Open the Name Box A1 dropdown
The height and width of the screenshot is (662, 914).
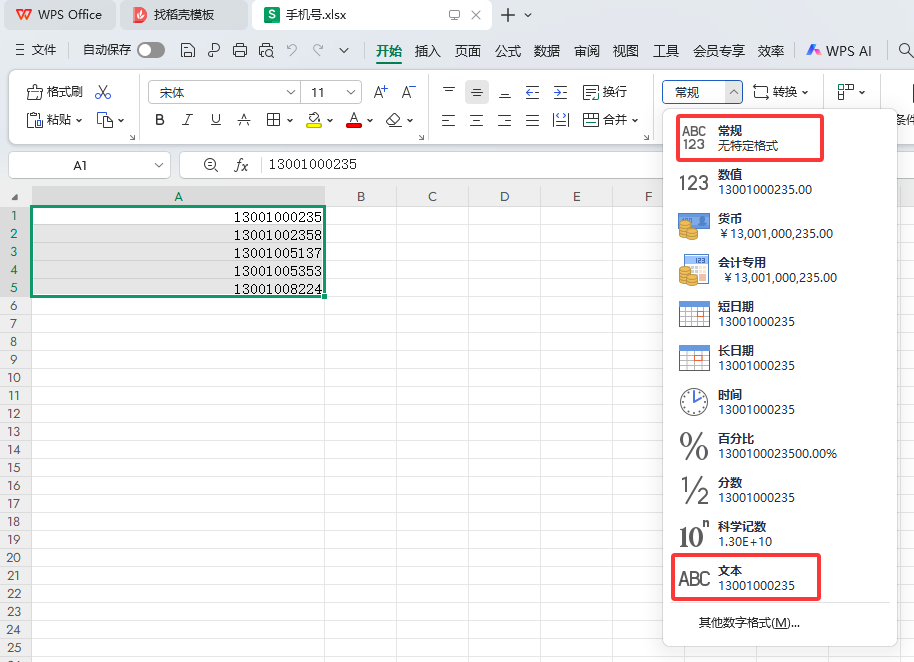click(160, 165)
